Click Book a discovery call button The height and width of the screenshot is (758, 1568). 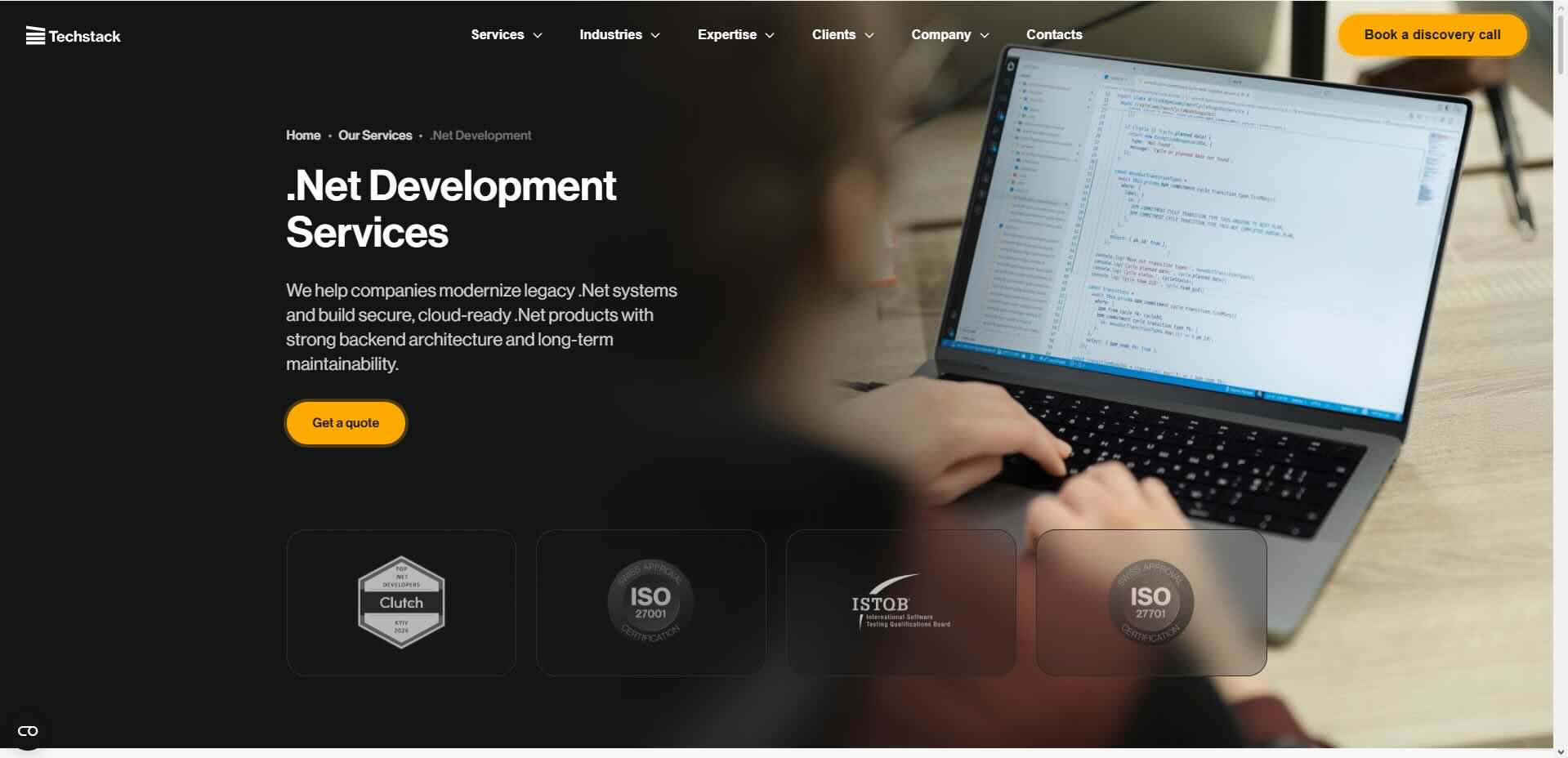(x=1432, y=34)
